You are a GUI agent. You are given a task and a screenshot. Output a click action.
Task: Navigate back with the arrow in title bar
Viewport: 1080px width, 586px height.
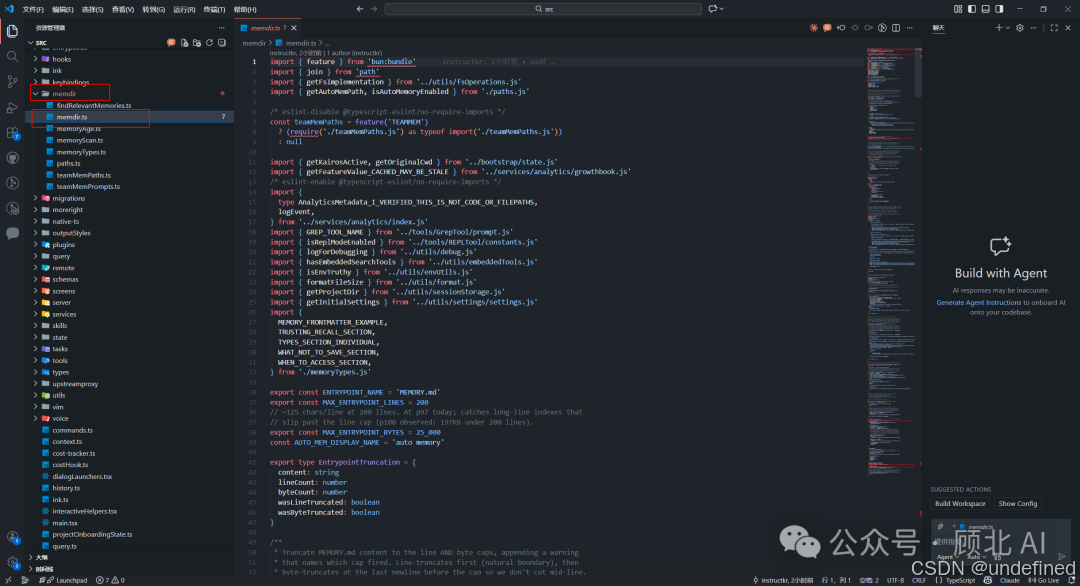click(x=360, y=9)
